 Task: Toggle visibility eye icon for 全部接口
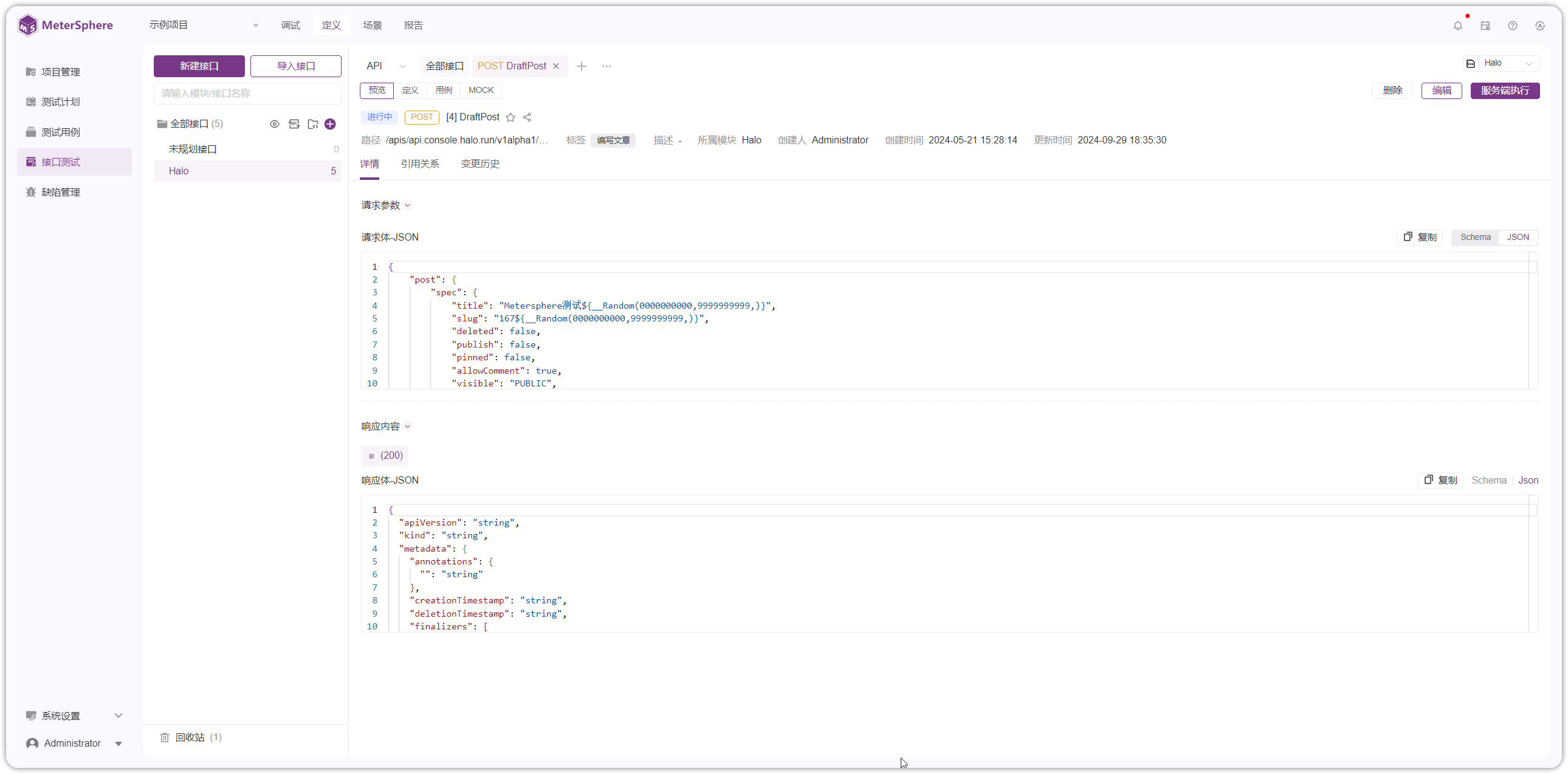pos(275,124)
